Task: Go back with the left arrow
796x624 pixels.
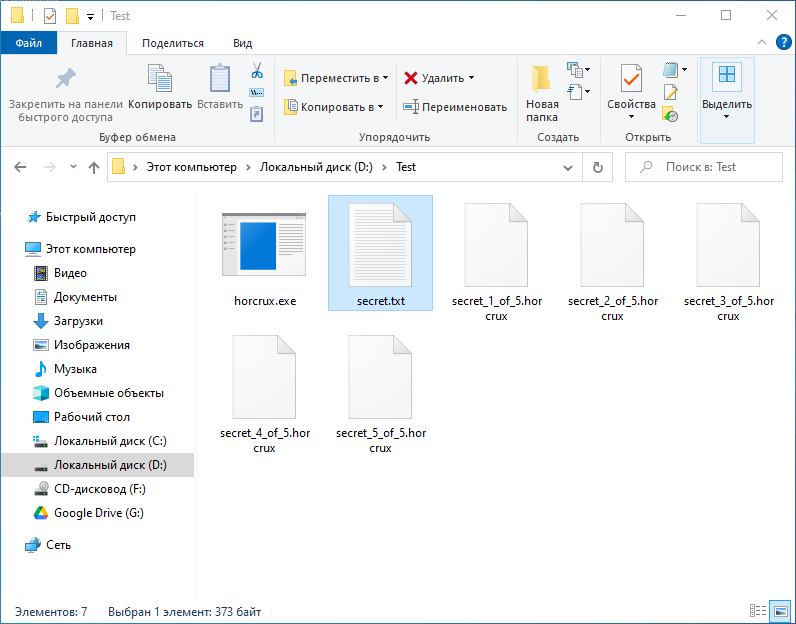Action: (x=20, y=167)
